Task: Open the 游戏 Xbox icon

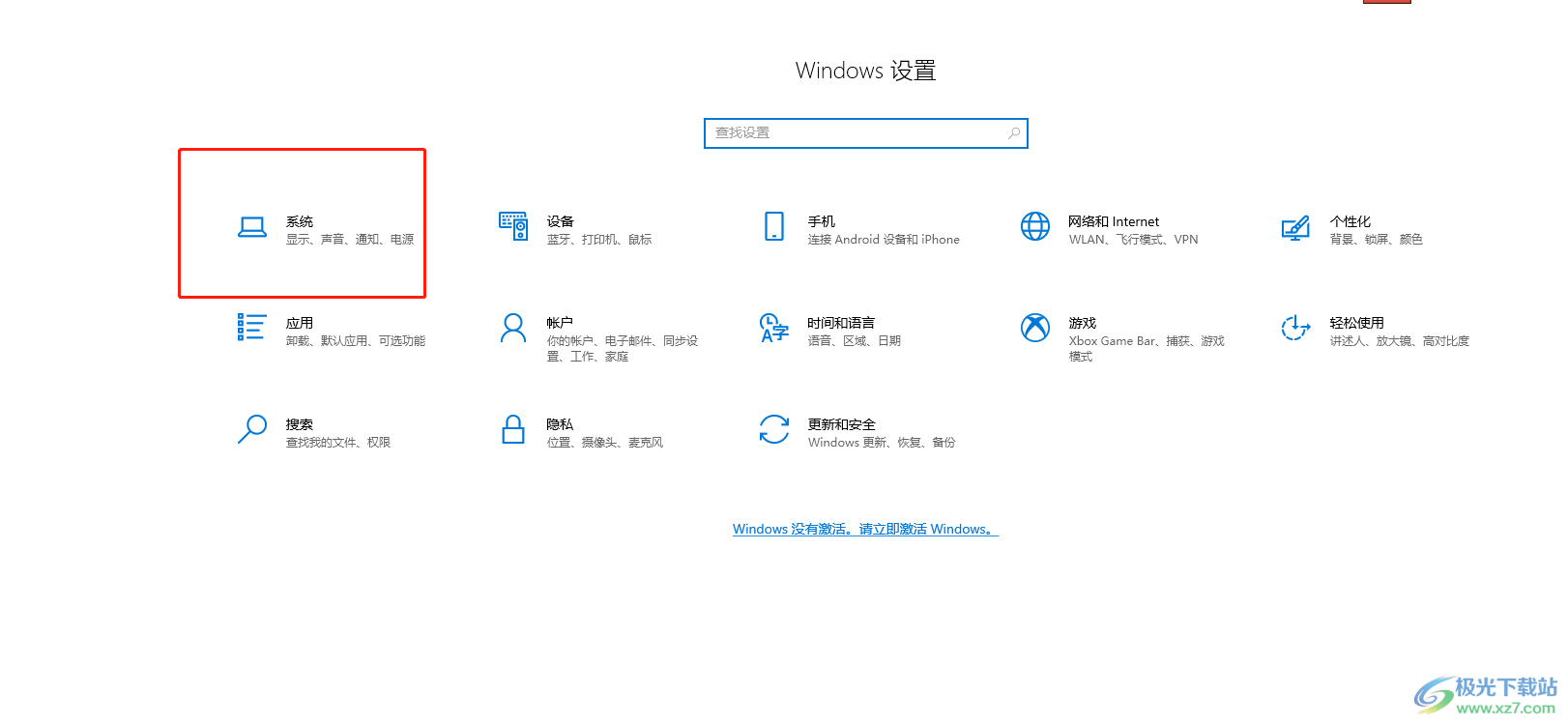Action: (1035, 328)
